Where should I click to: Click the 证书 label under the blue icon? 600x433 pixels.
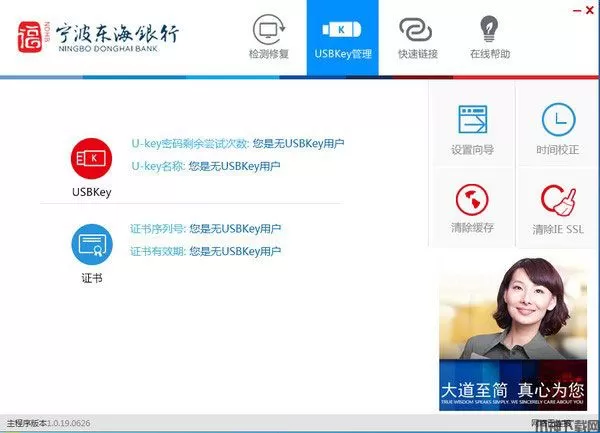92,278
